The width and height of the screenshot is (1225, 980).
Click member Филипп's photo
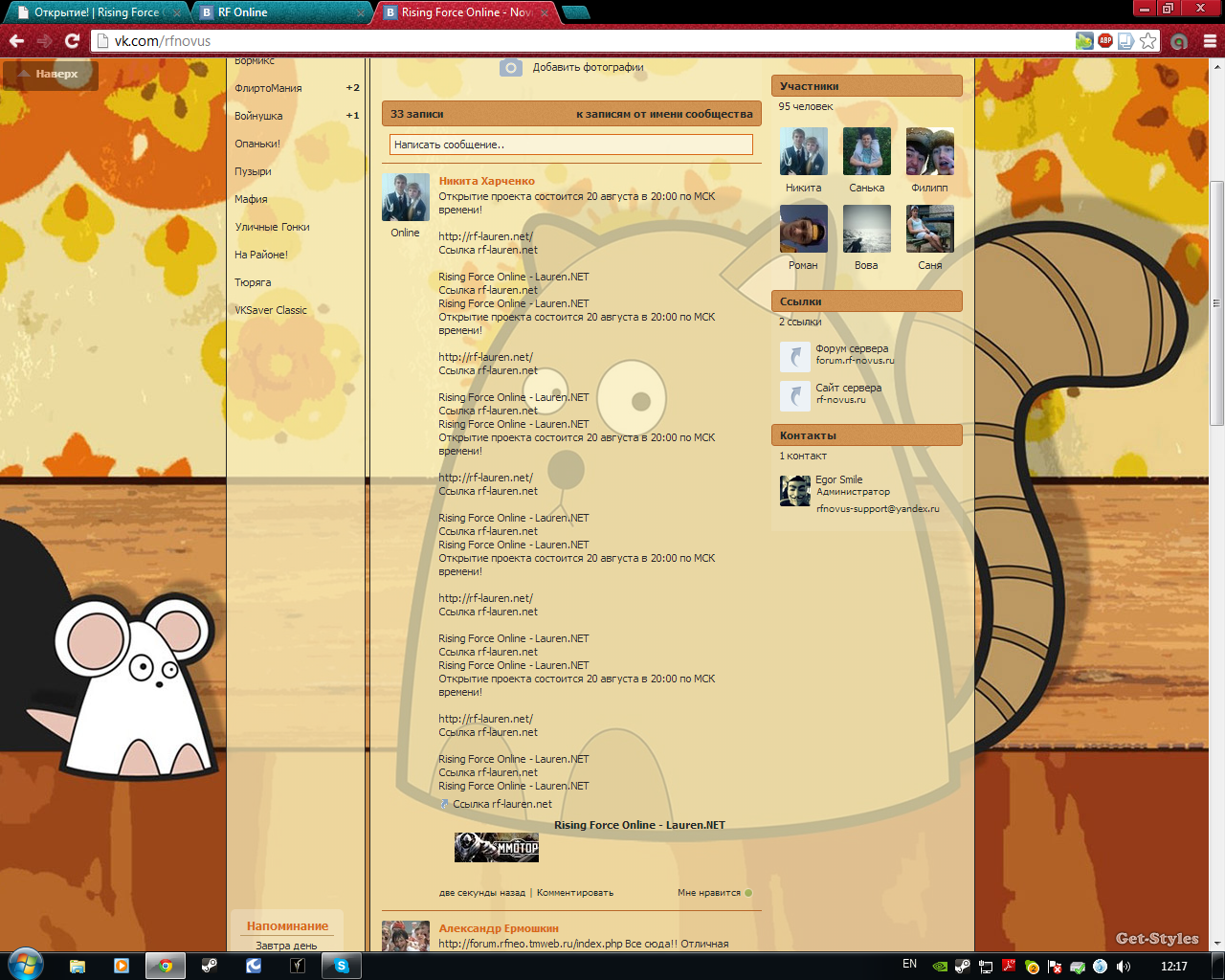(x=930, y=151)
